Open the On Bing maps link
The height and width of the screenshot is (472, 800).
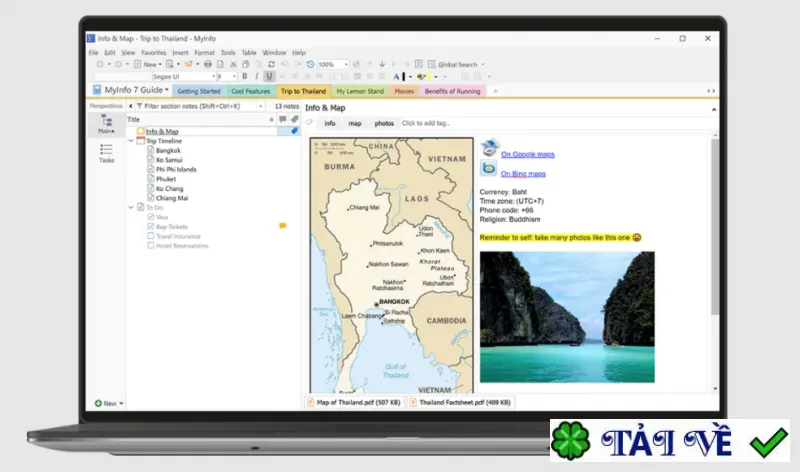pos(523,173)
